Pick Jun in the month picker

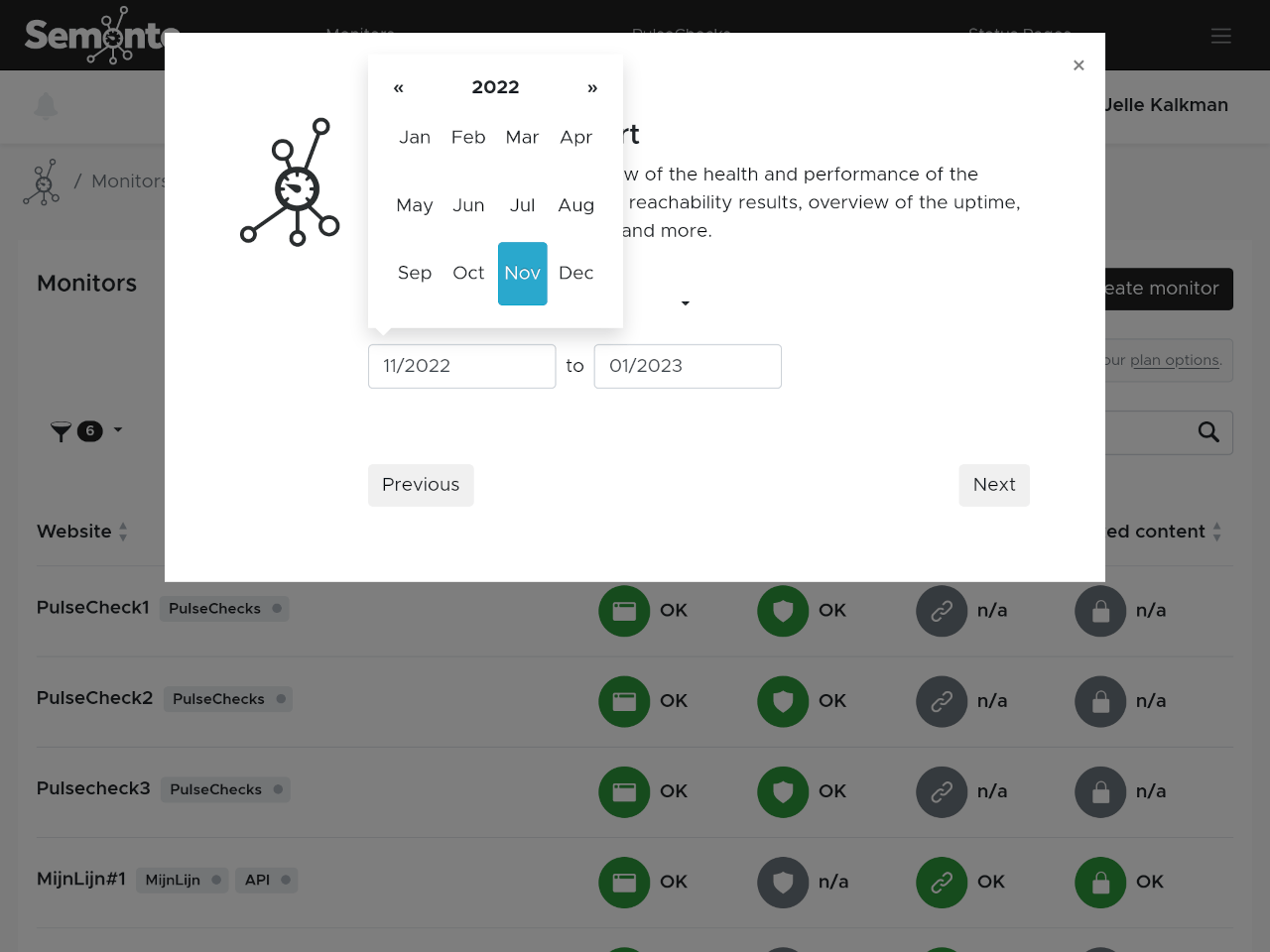coord(468,205)
